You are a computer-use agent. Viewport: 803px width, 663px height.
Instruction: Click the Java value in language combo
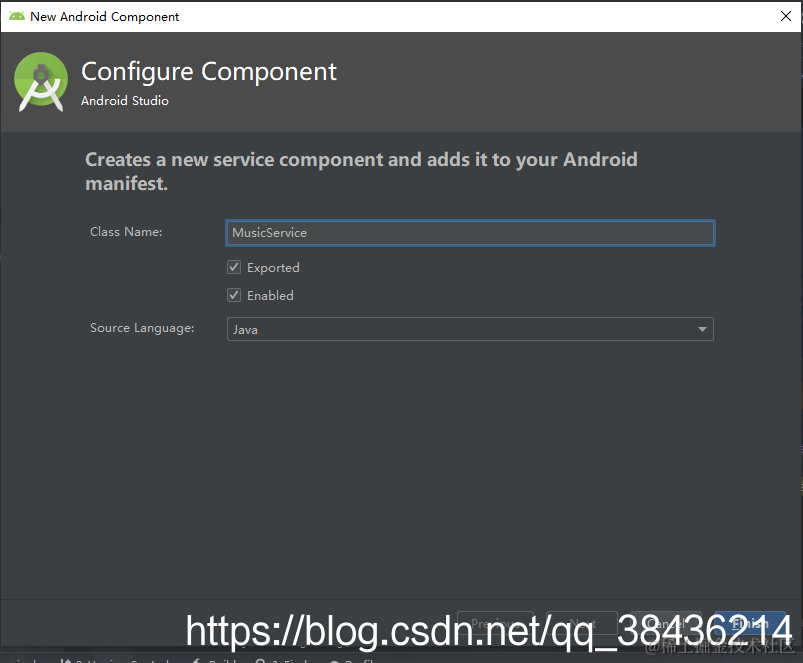(x=245, y=330)
